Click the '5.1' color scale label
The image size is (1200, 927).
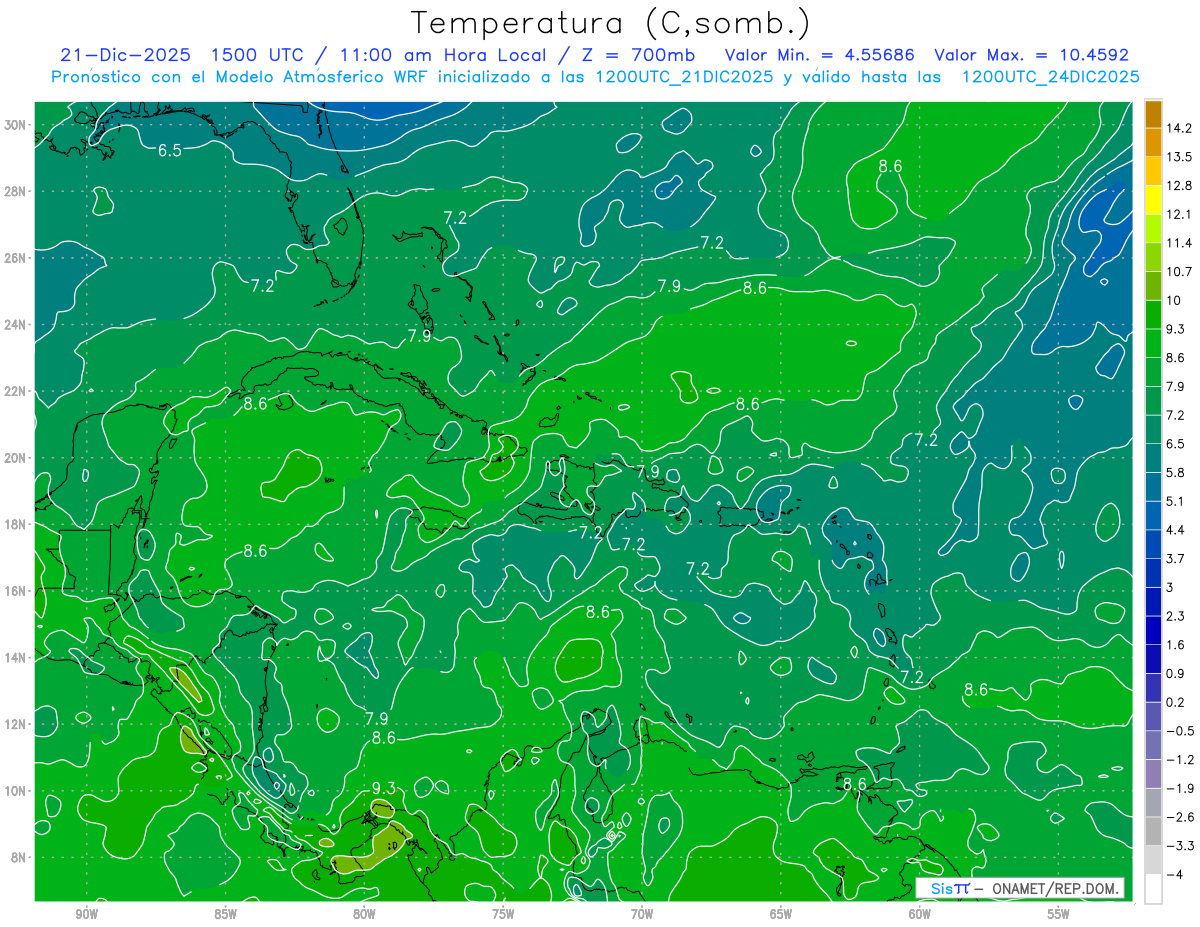click(1175, 501)
